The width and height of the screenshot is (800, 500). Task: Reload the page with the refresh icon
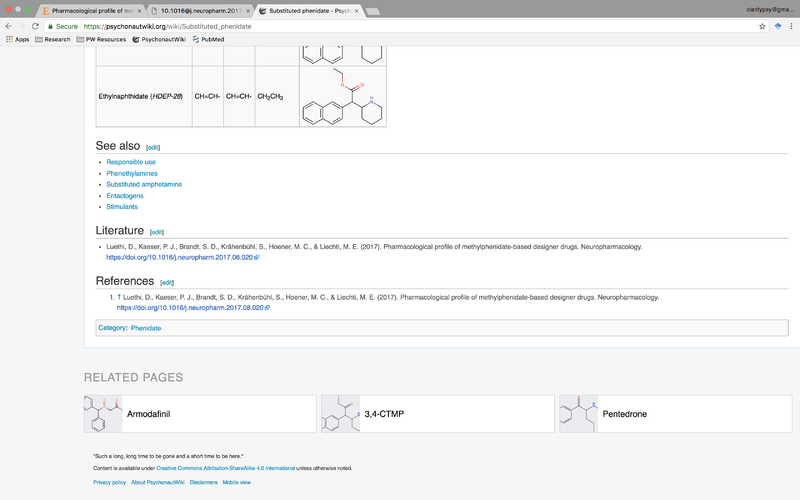(x=36, y=25)
